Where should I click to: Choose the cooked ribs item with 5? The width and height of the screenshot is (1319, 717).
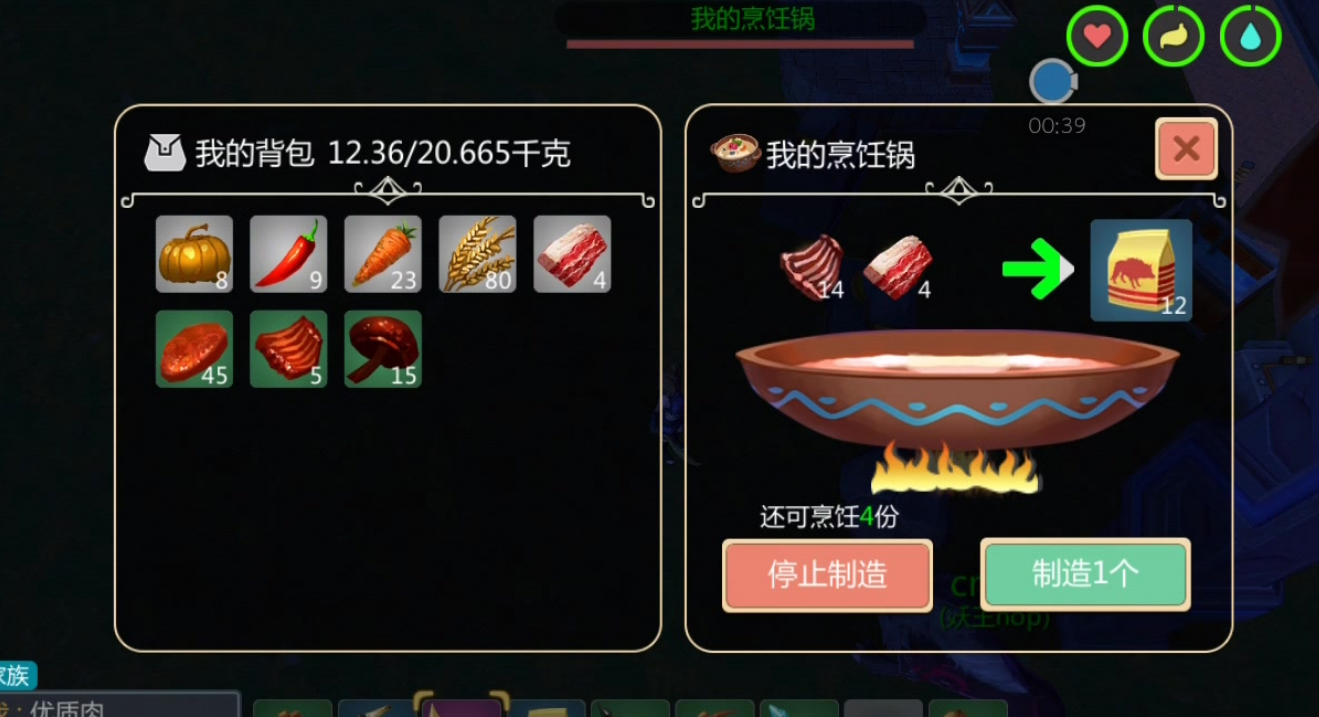tap(288, 348)
